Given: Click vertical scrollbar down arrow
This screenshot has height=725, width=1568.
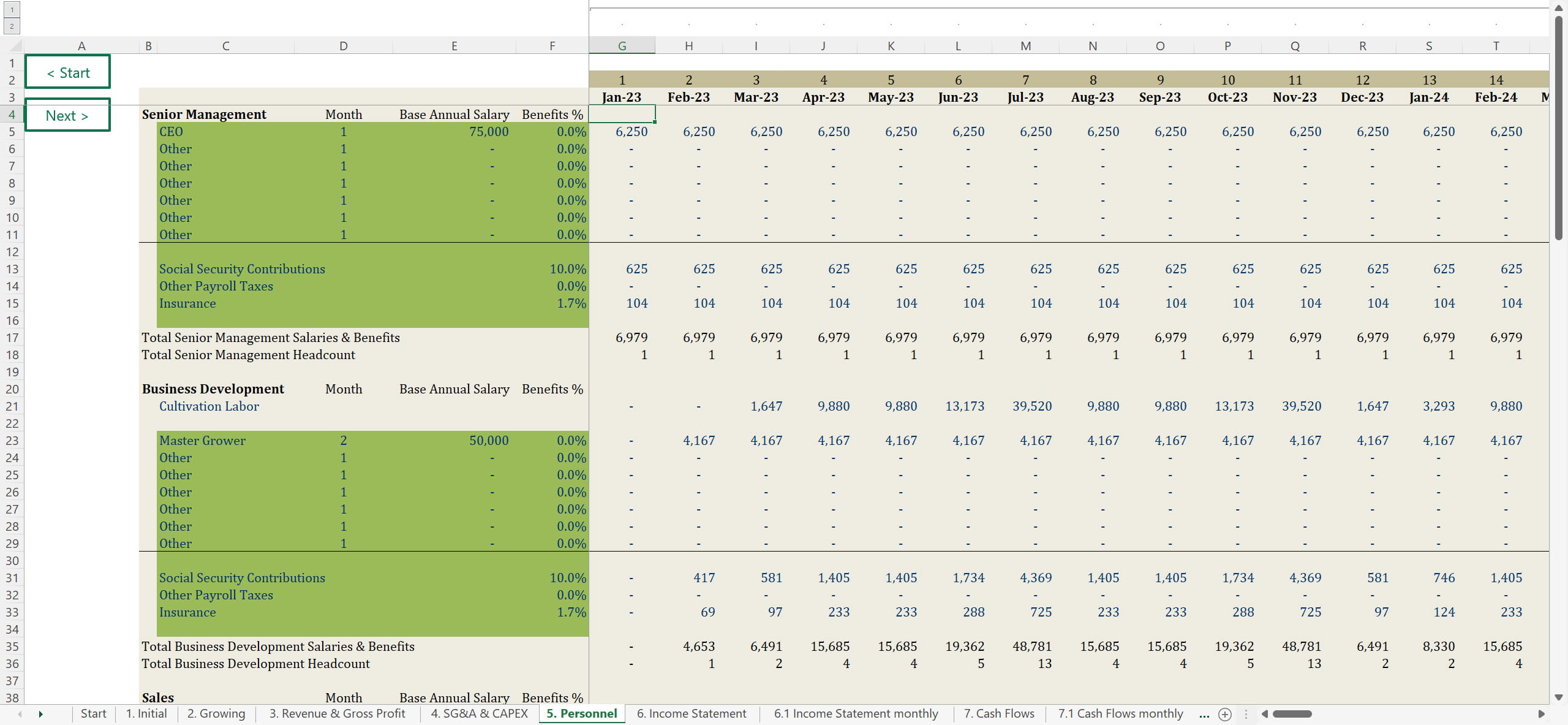Looking at the screenshot, I should click(x=1559, y=697).
